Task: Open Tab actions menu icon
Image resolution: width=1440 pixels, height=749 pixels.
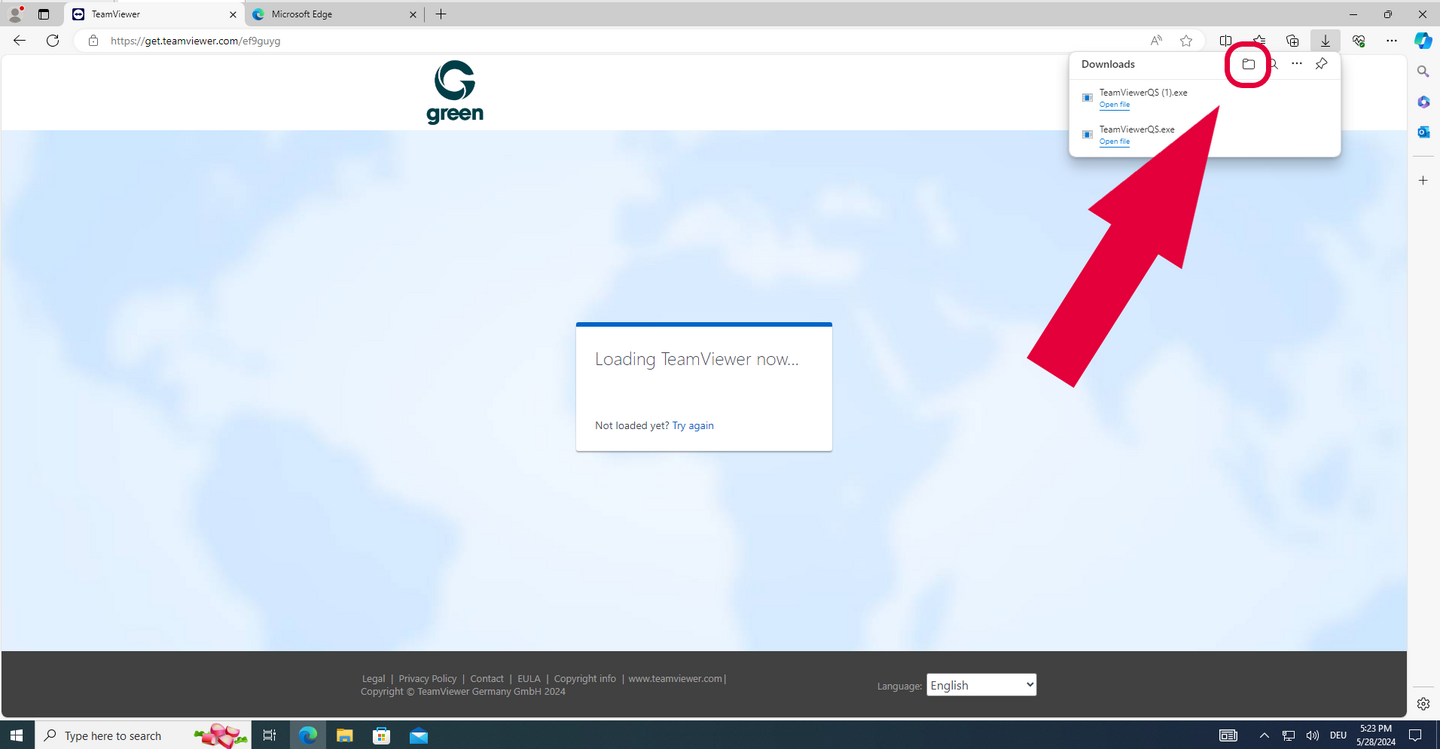Action: click(x=43, y=14)
